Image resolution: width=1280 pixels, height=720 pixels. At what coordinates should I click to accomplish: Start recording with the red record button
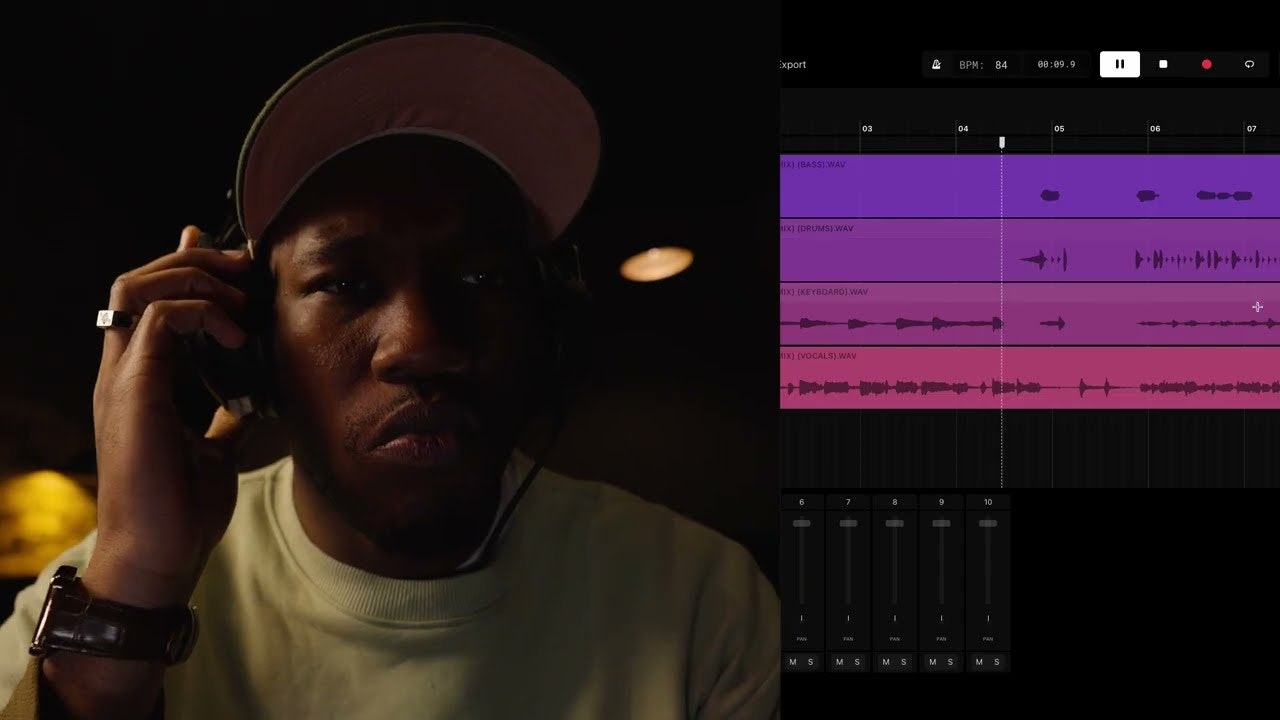pos(1206,64)
